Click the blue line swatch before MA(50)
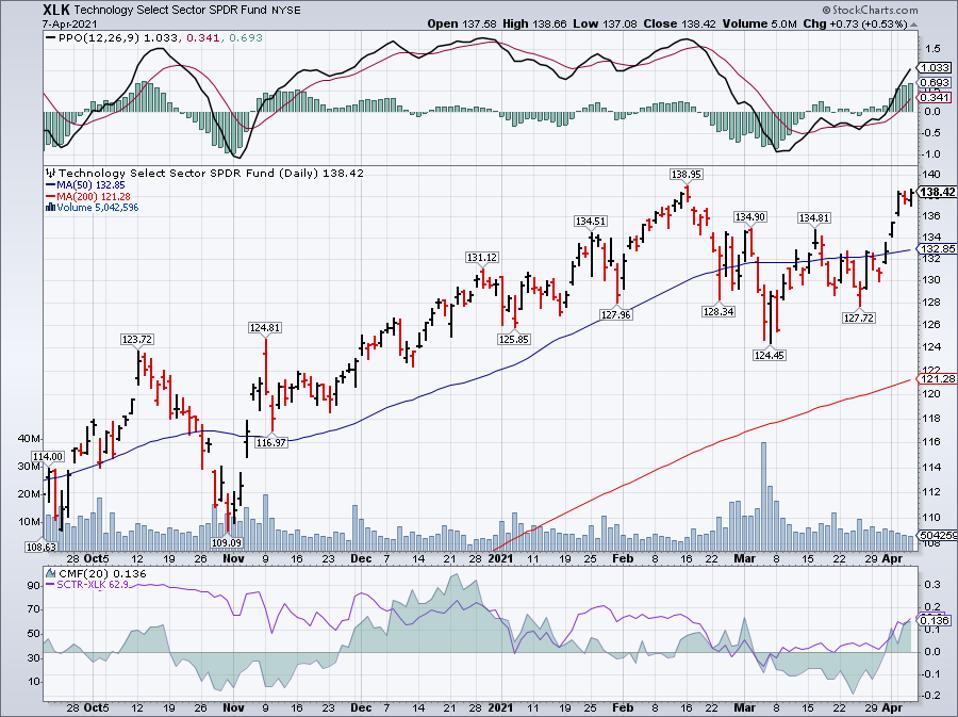The image size is (958, 717). (x=50, y=185)
